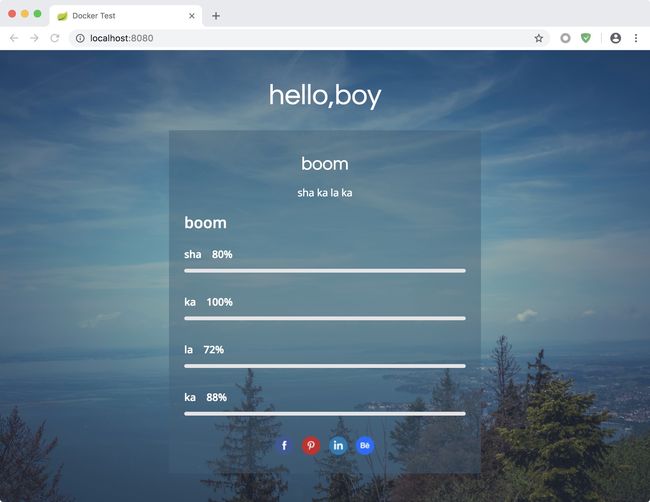Screen dimensions: 650x502
Task: Click the sha 80% progress bar
Action: coord(325,271)
